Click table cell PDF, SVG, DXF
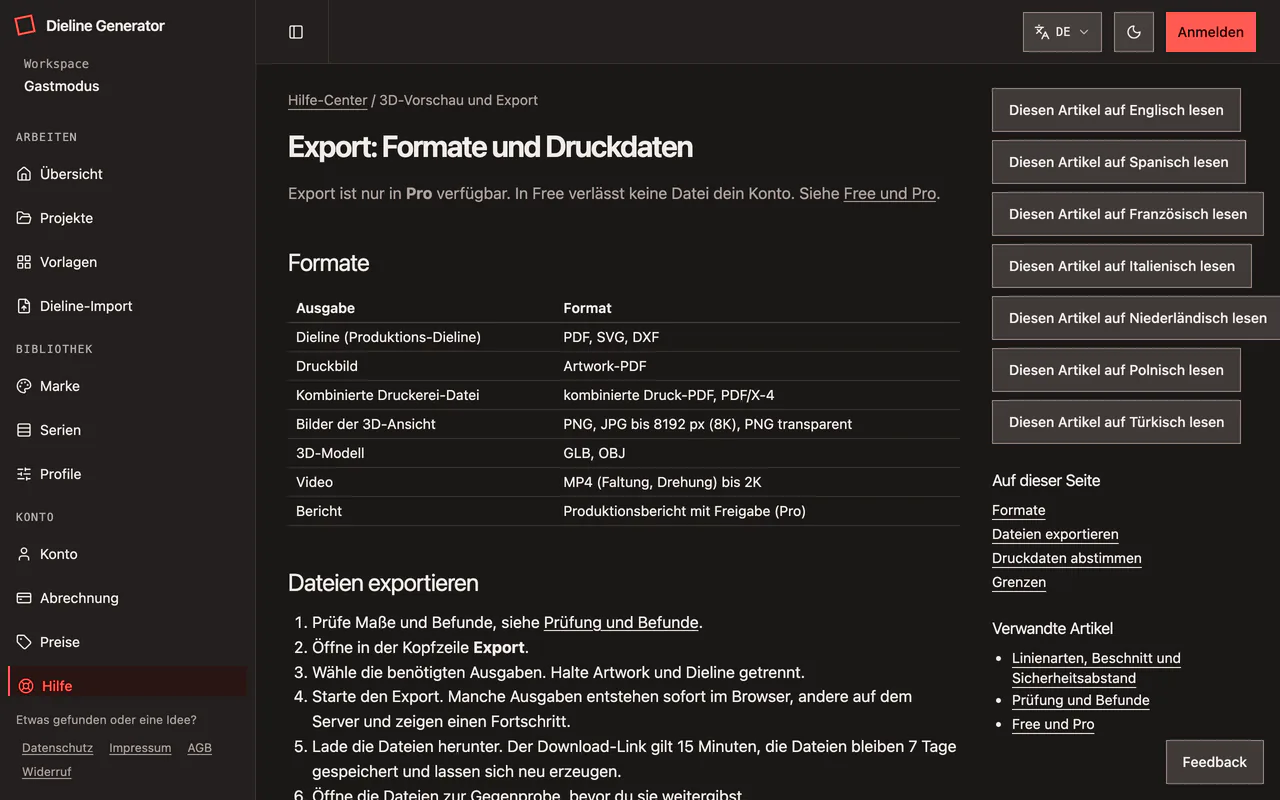This screenshot has width=1280, height=800. click(611, 337)
